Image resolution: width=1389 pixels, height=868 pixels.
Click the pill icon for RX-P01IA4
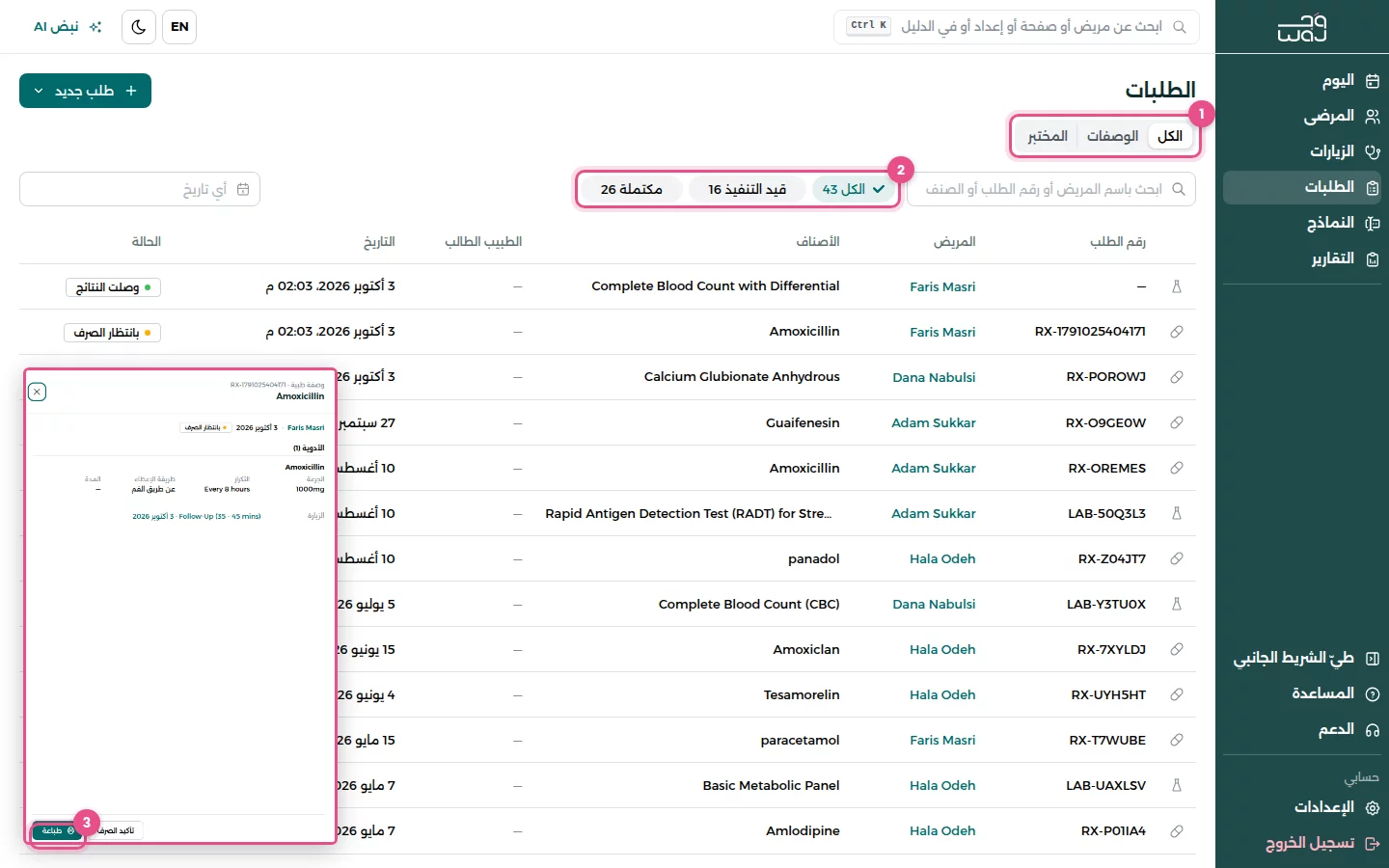(1177, 830)
